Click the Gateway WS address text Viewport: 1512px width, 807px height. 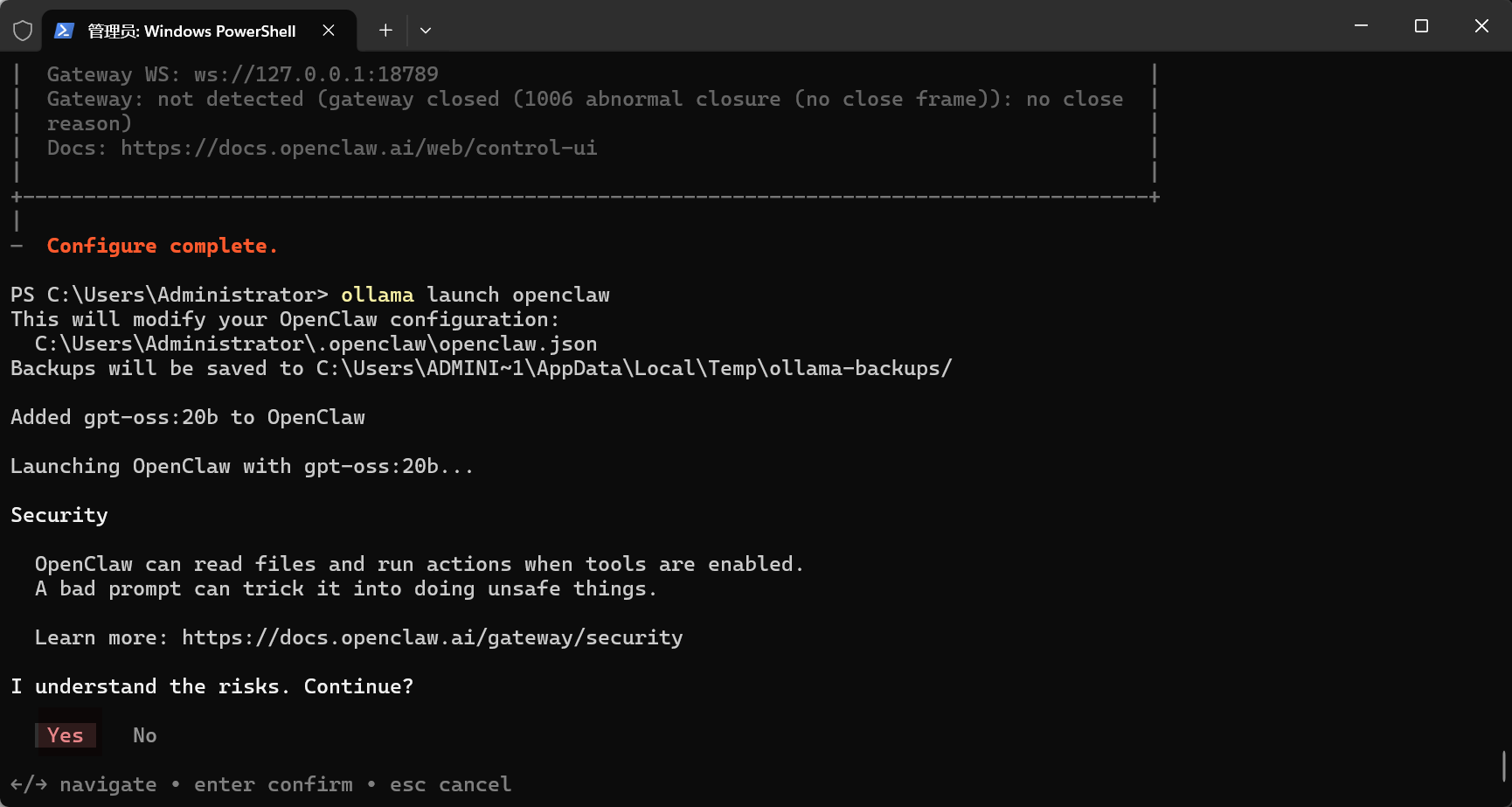click(x=316, y=74)
